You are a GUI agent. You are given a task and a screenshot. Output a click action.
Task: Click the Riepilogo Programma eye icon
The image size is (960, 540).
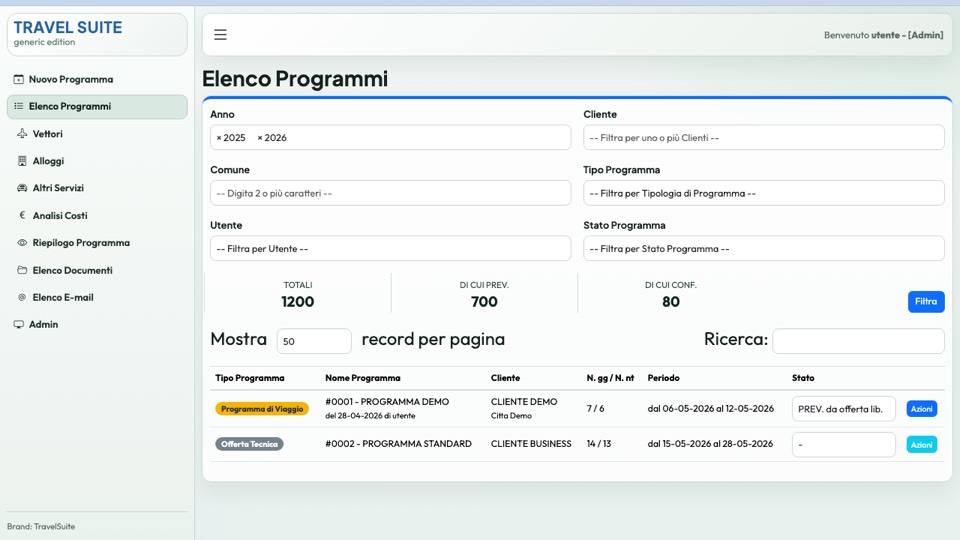click(22, 242)
